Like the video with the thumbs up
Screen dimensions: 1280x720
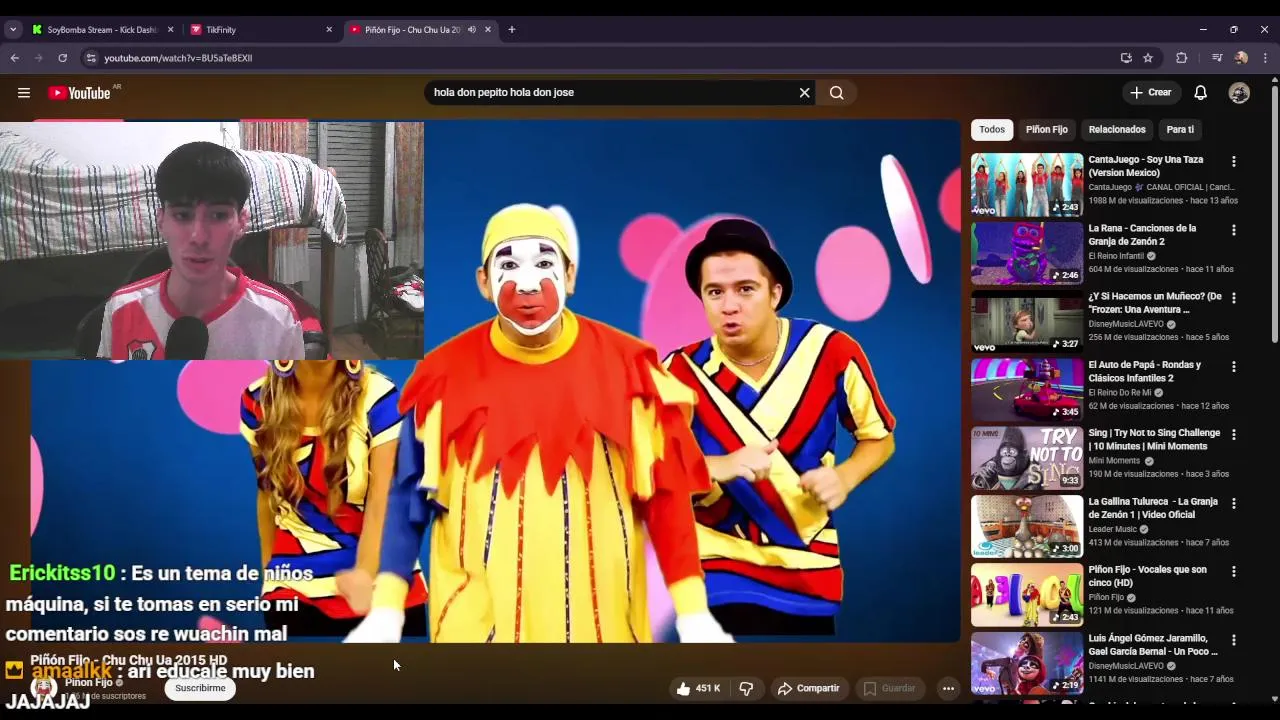(698, 688)
